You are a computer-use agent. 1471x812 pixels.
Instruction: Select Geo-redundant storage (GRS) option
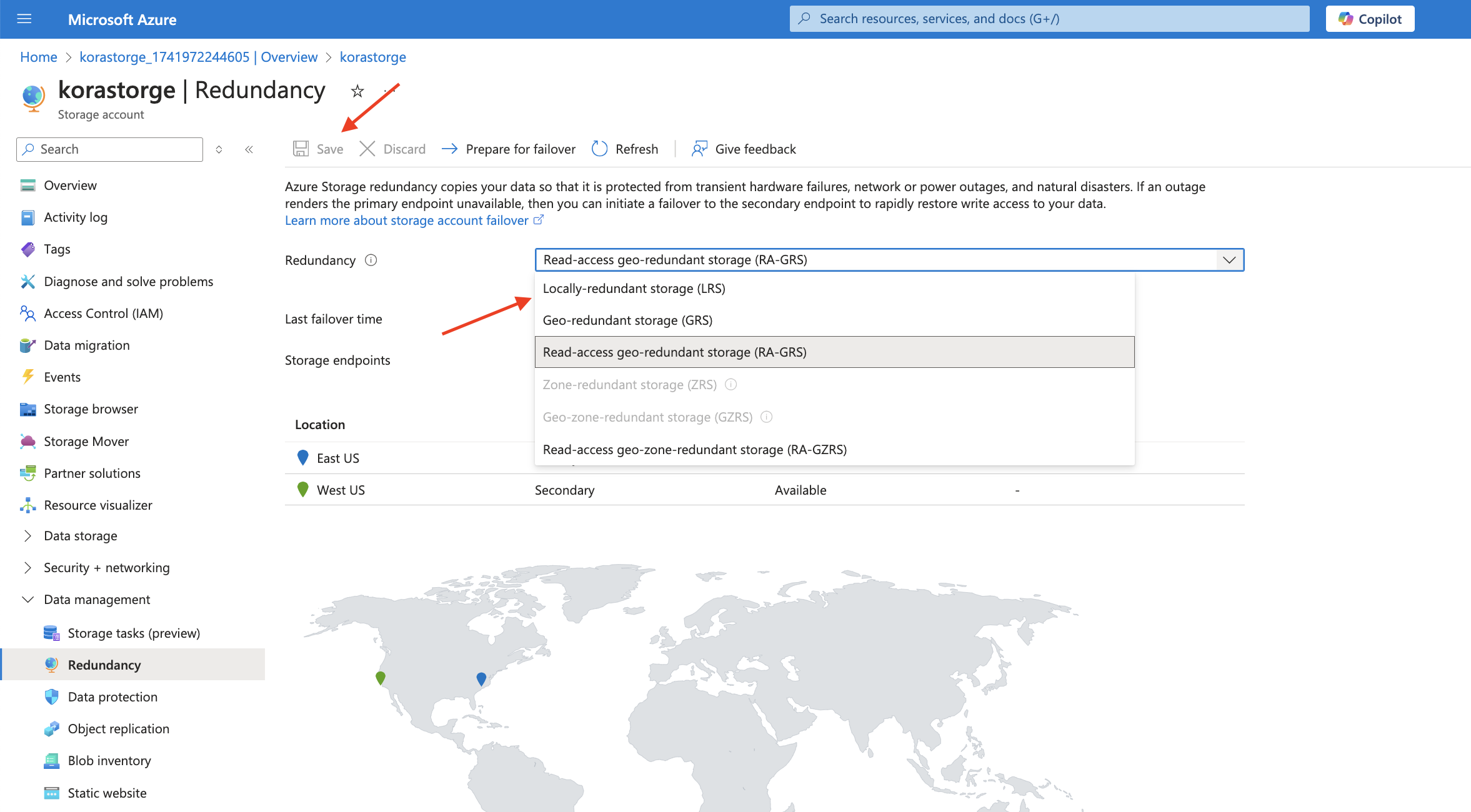tap(834, 320)
